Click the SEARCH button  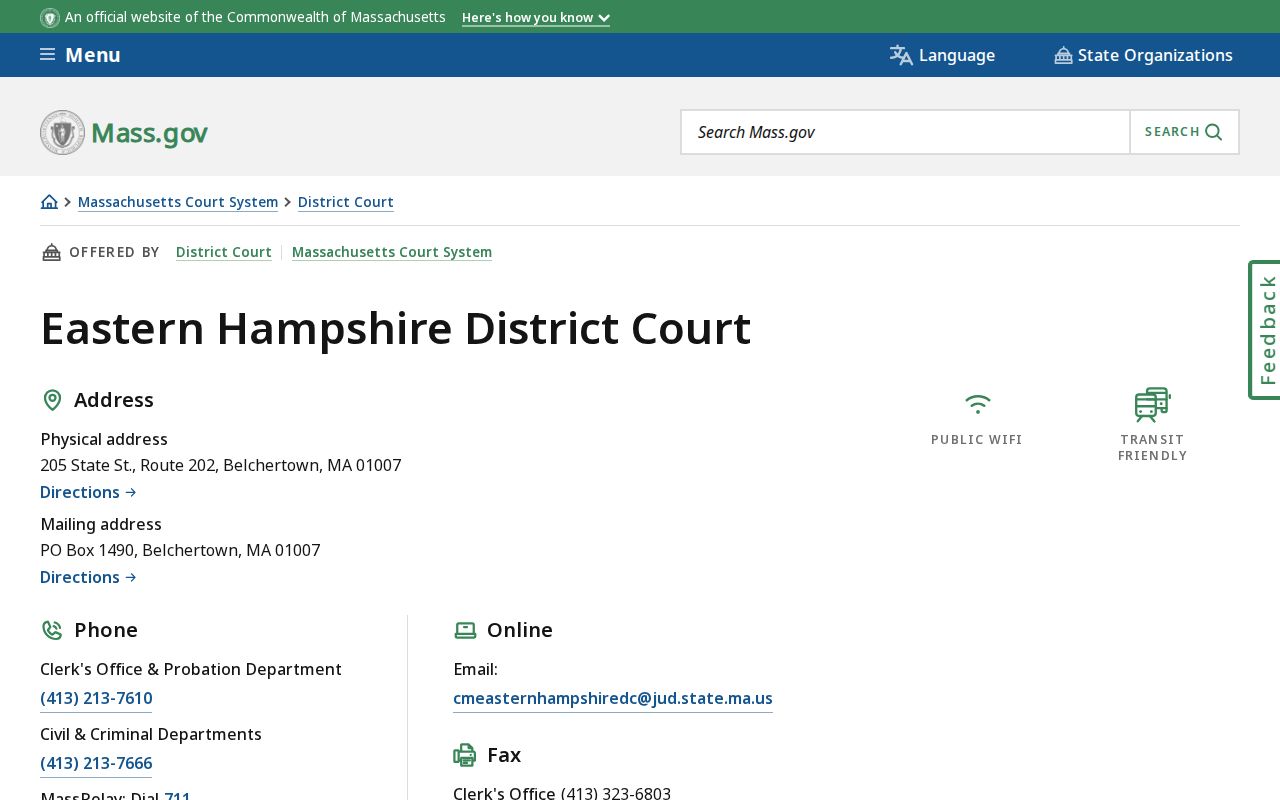1184,132
